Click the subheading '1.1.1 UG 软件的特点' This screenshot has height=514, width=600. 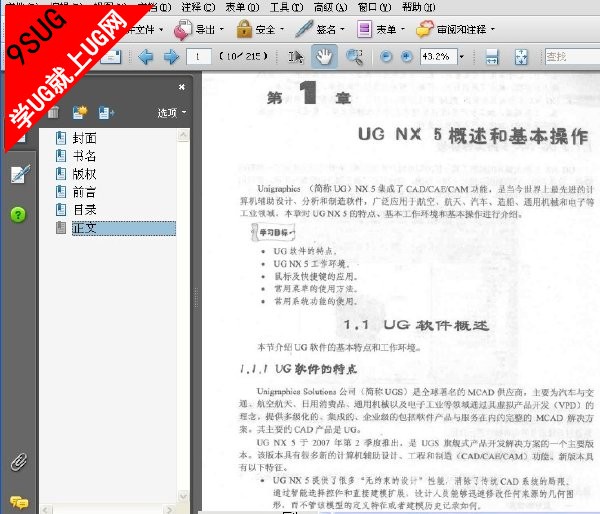[x=298, y=369]
